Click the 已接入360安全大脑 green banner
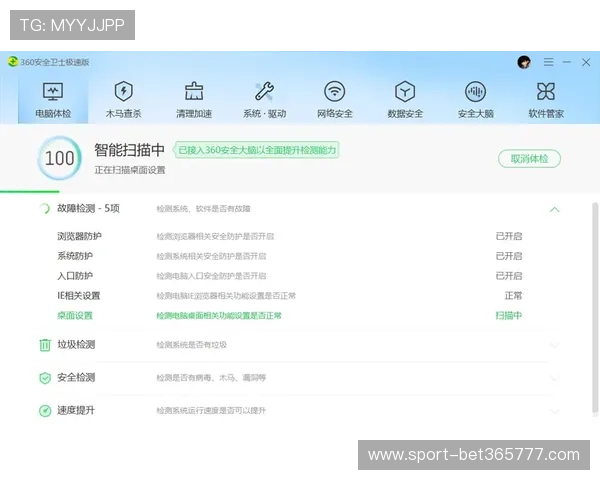The image size is (600, 480). pyautogui.click(x=256, y=150)
